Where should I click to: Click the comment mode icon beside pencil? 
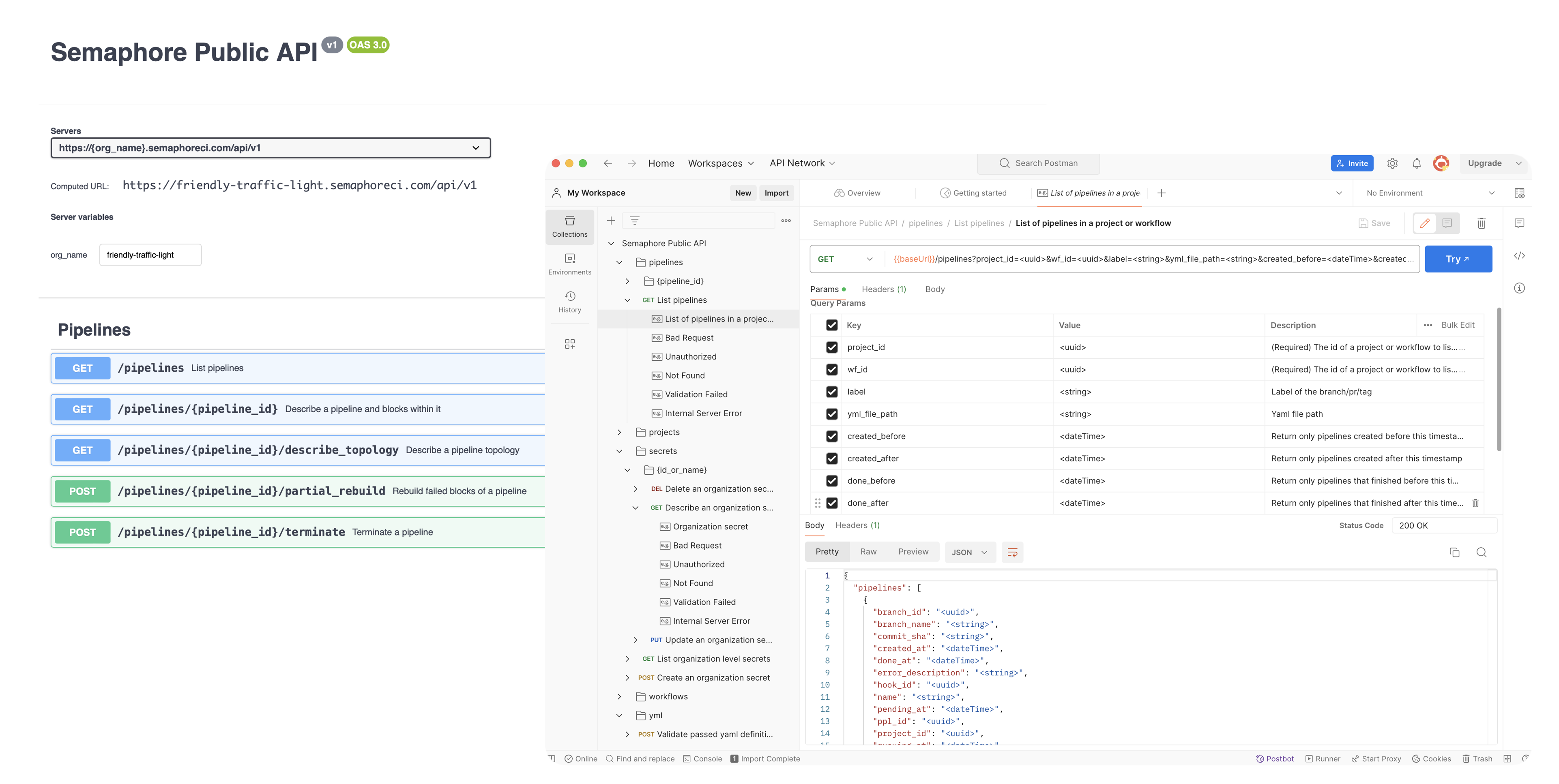click(x=1447, y=223)
